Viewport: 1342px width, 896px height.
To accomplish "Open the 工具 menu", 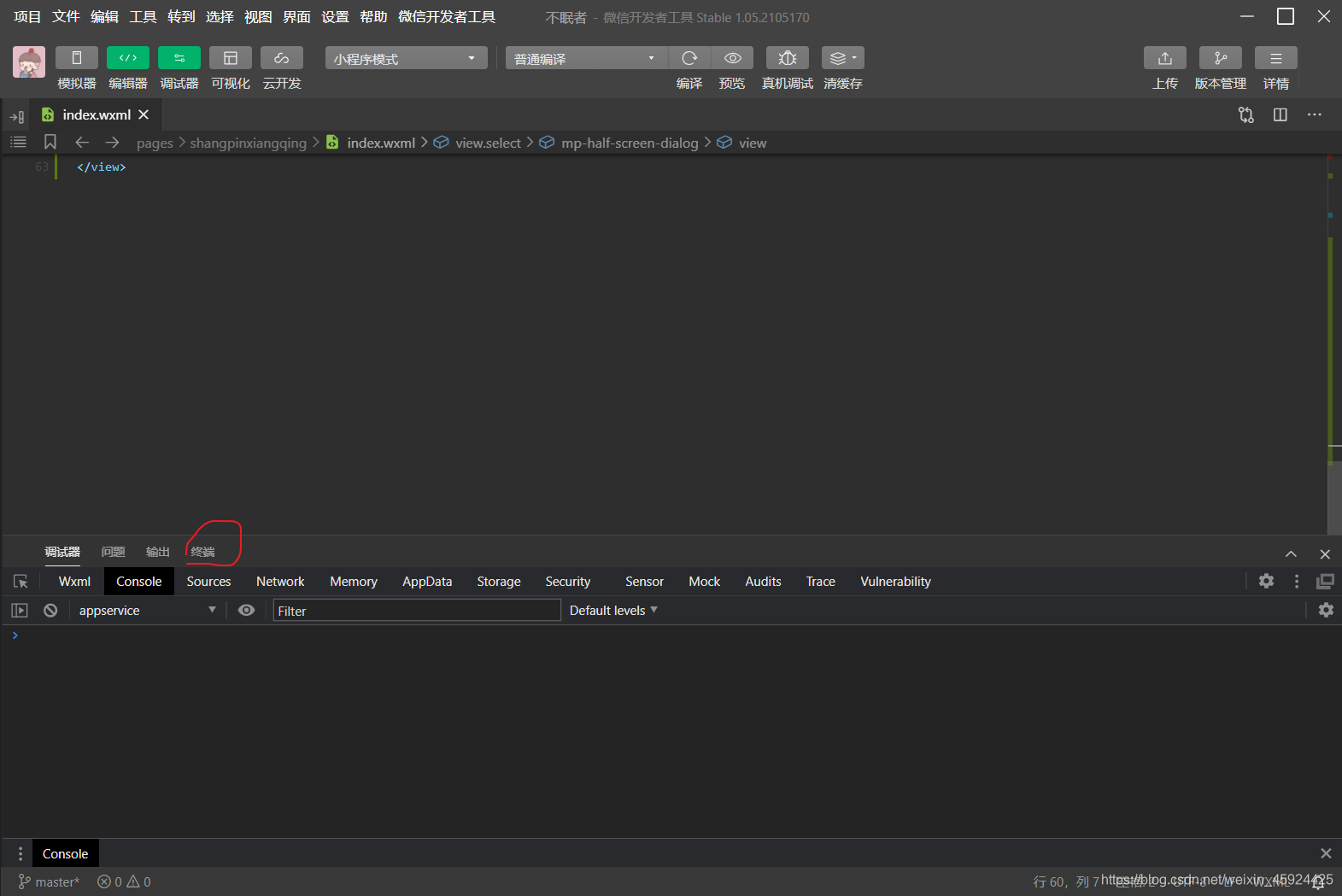I will click(x=143, y=17).
